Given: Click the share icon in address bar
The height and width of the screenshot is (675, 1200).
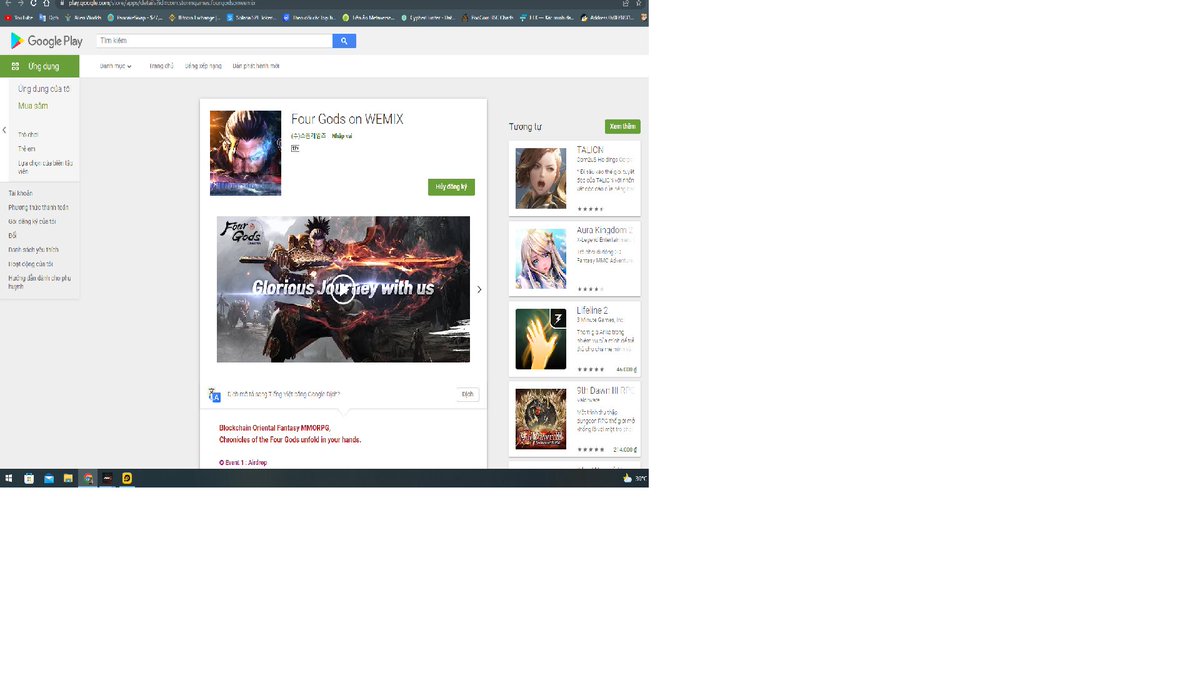Looking at the screenshot, I should [x=626, y=4].
